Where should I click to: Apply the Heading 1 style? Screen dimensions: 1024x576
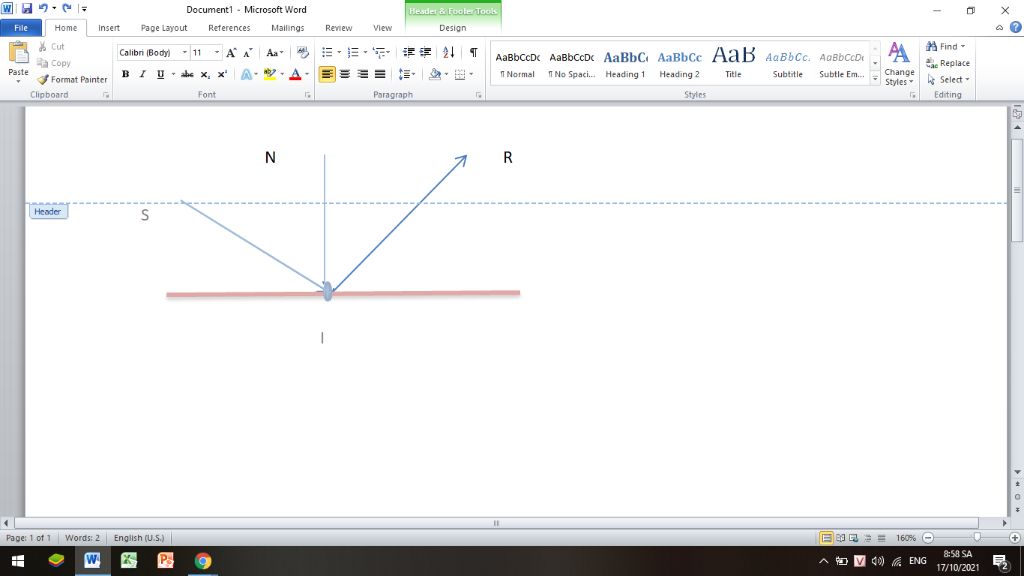click(625, 64)
